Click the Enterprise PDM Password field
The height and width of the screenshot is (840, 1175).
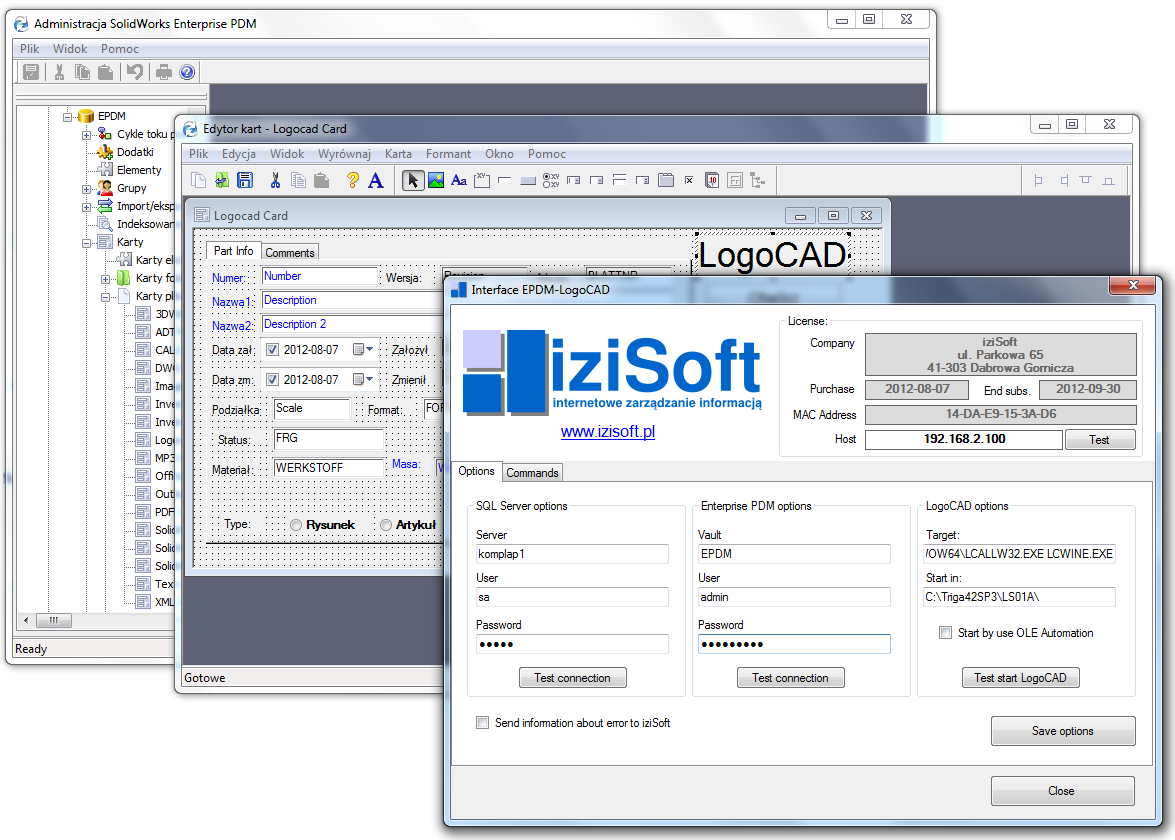(794, 644)
